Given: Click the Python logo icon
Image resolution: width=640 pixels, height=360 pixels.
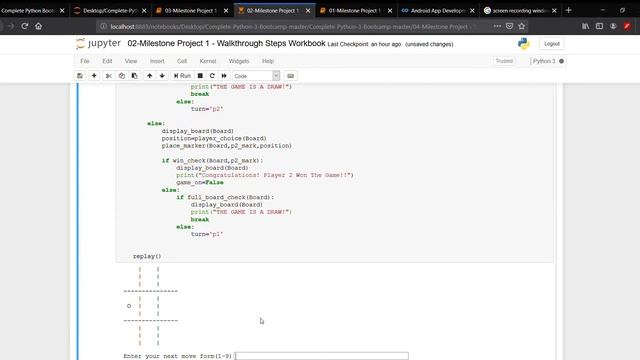Looking at the screenshot, I should pyautogui.click(x=524, y=44).
